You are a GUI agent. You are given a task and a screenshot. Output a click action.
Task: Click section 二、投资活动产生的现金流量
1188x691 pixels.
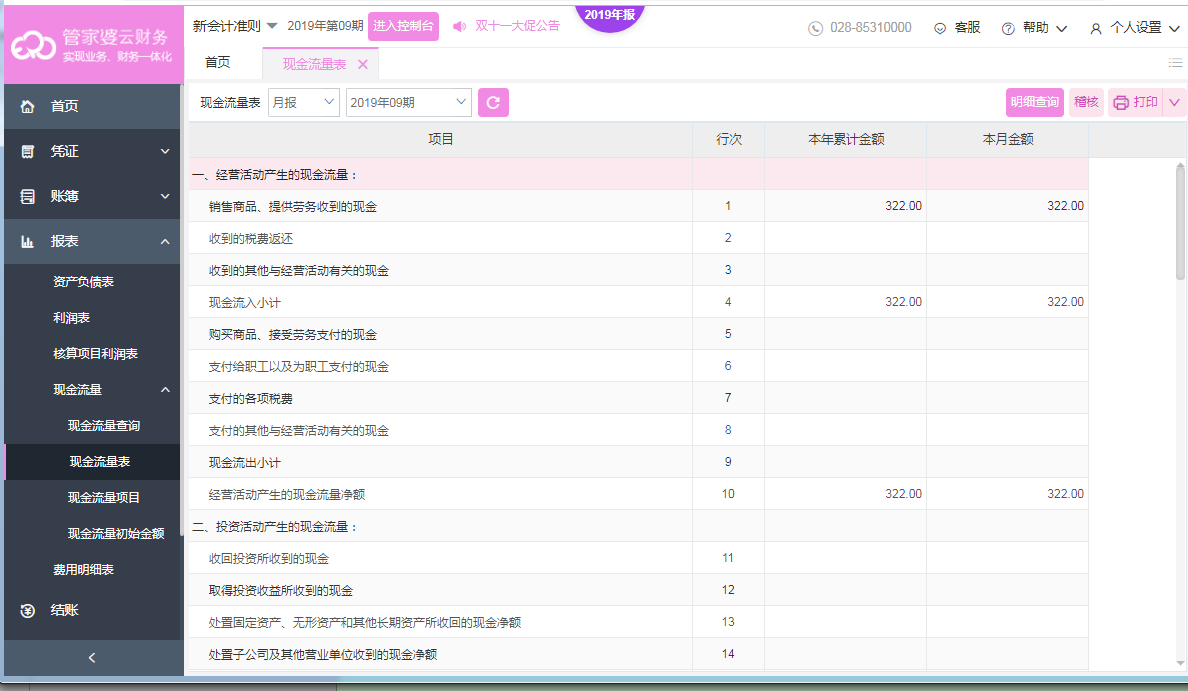[x=639, y=527]
